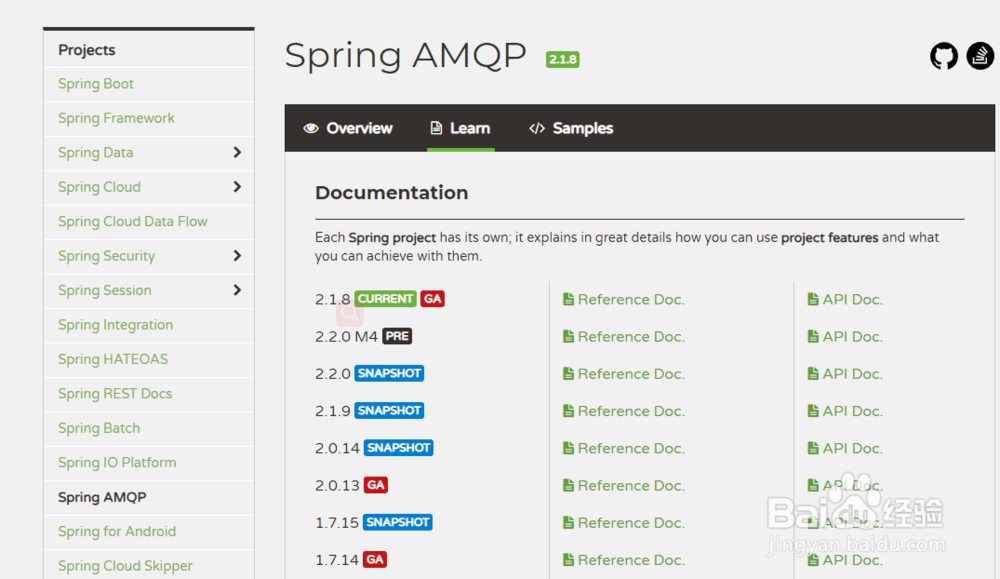The height and width of the screenshot is (579, 1000).
Task: Click the SNAPSHOT badge on version 1.7.15
Action: (x=397, y=522)
